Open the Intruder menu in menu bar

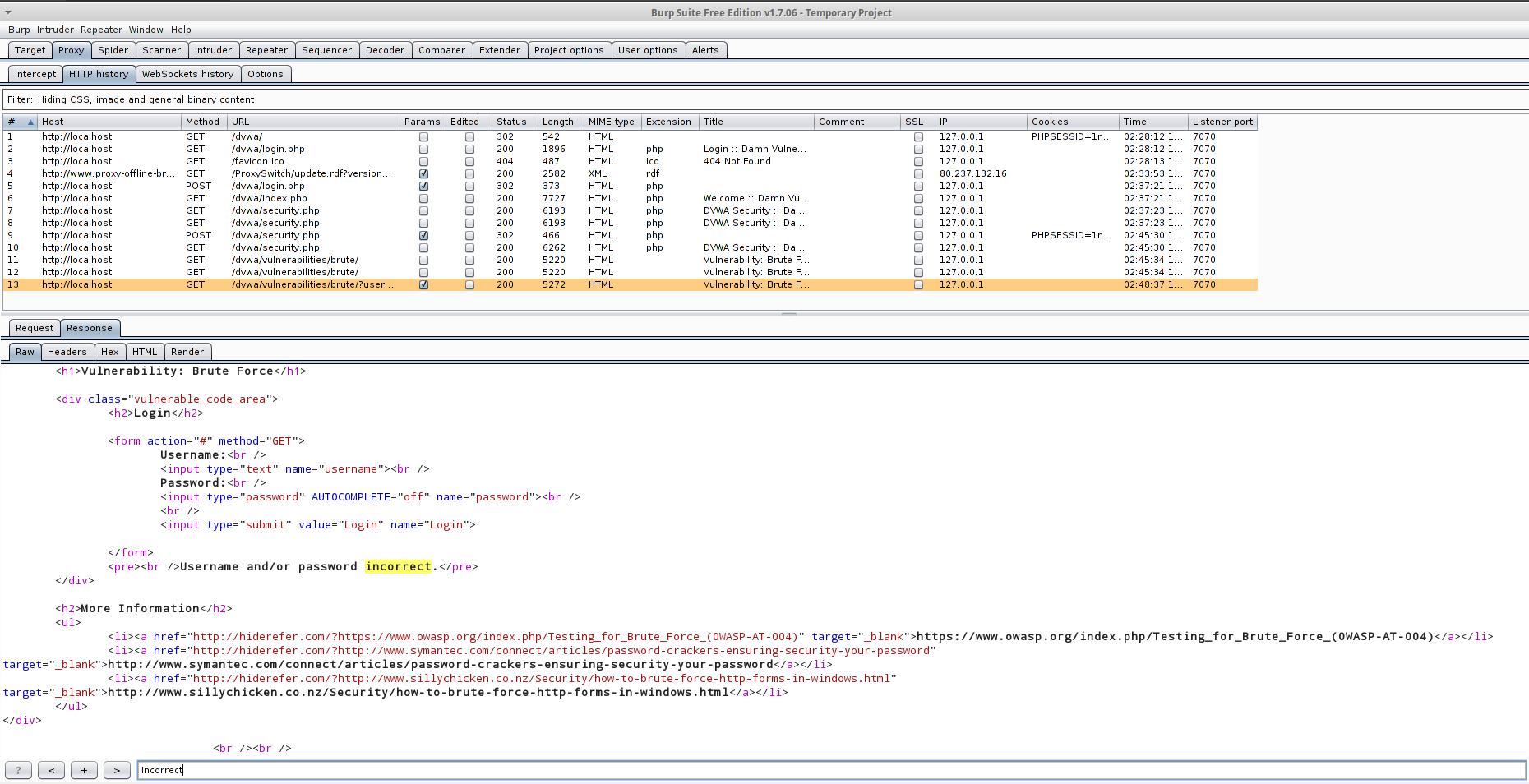point(55,30)
